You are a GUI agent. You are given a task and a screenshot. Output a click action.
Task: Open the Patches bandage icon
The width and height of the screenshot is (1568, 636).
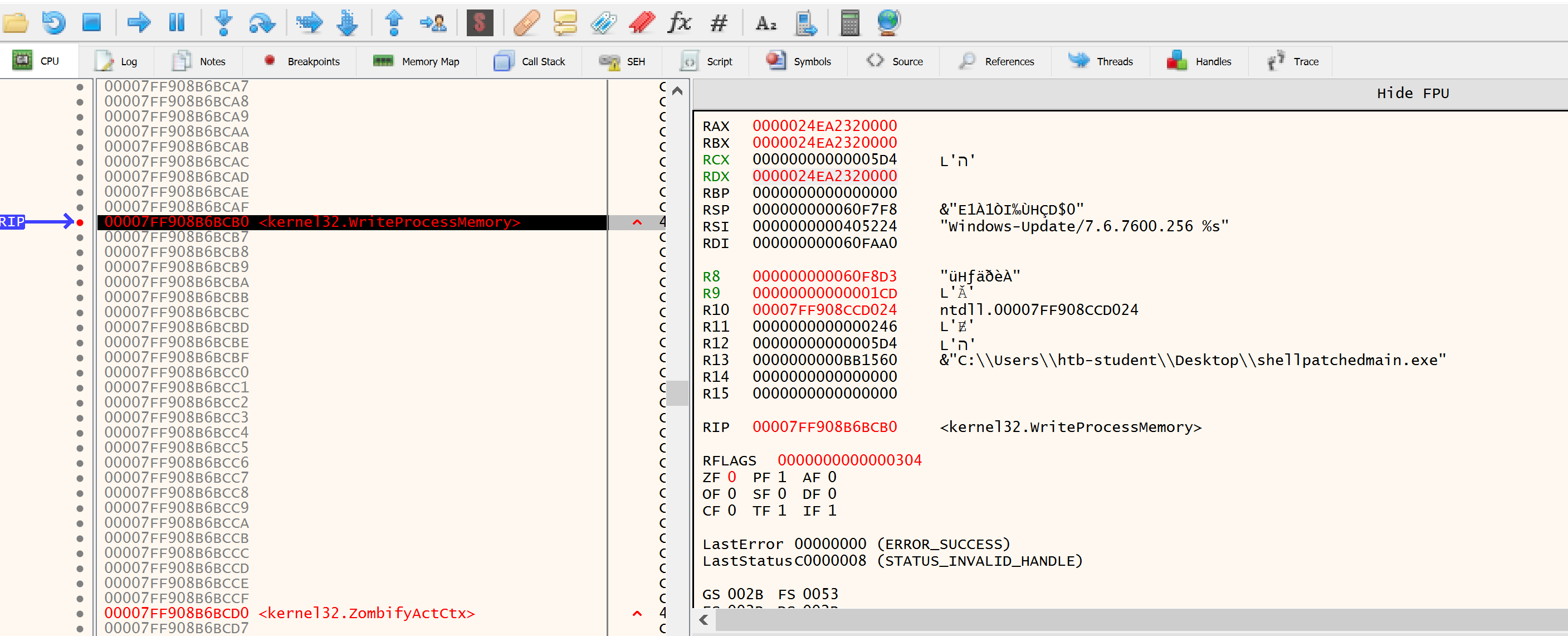tap(526, 23)
